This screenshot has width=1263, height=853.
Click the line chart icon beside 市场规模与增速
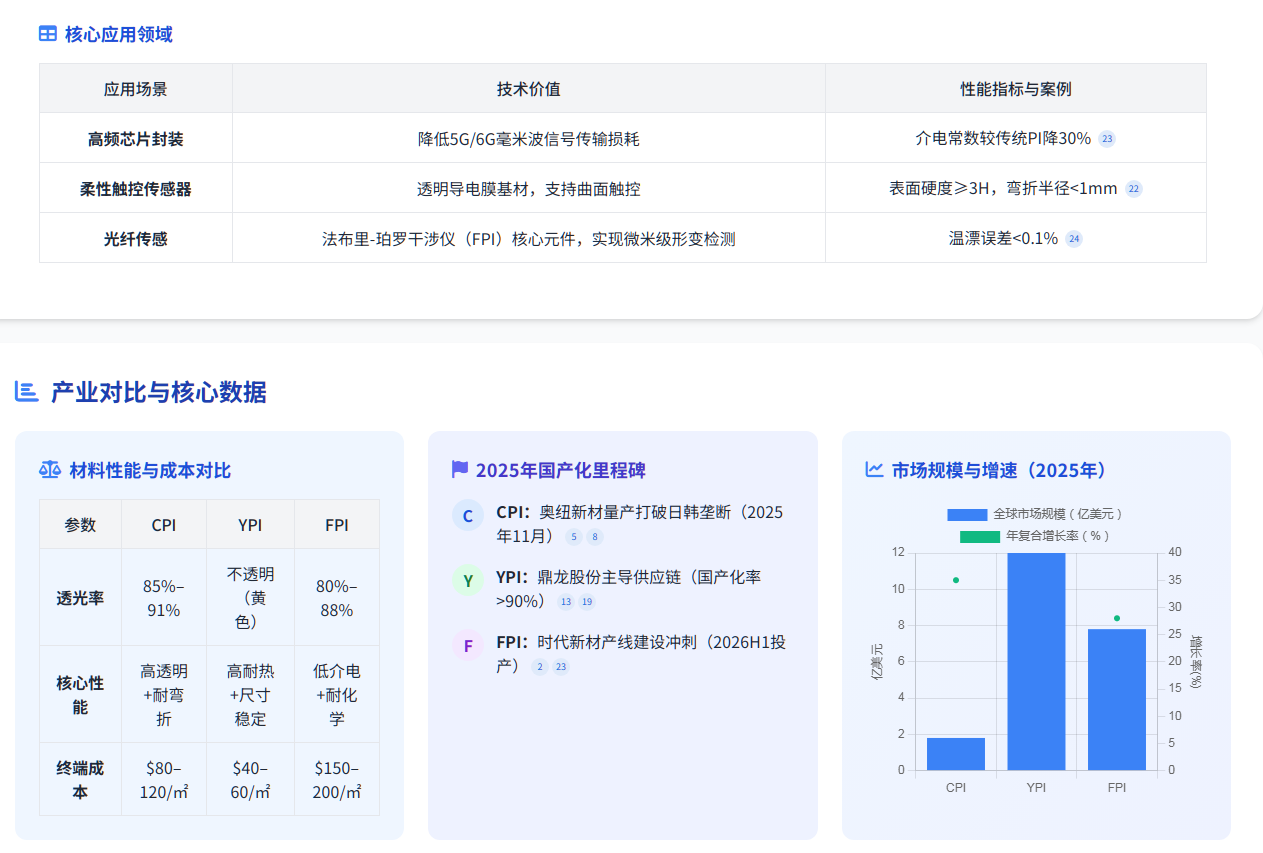click(x=874, y=470)
